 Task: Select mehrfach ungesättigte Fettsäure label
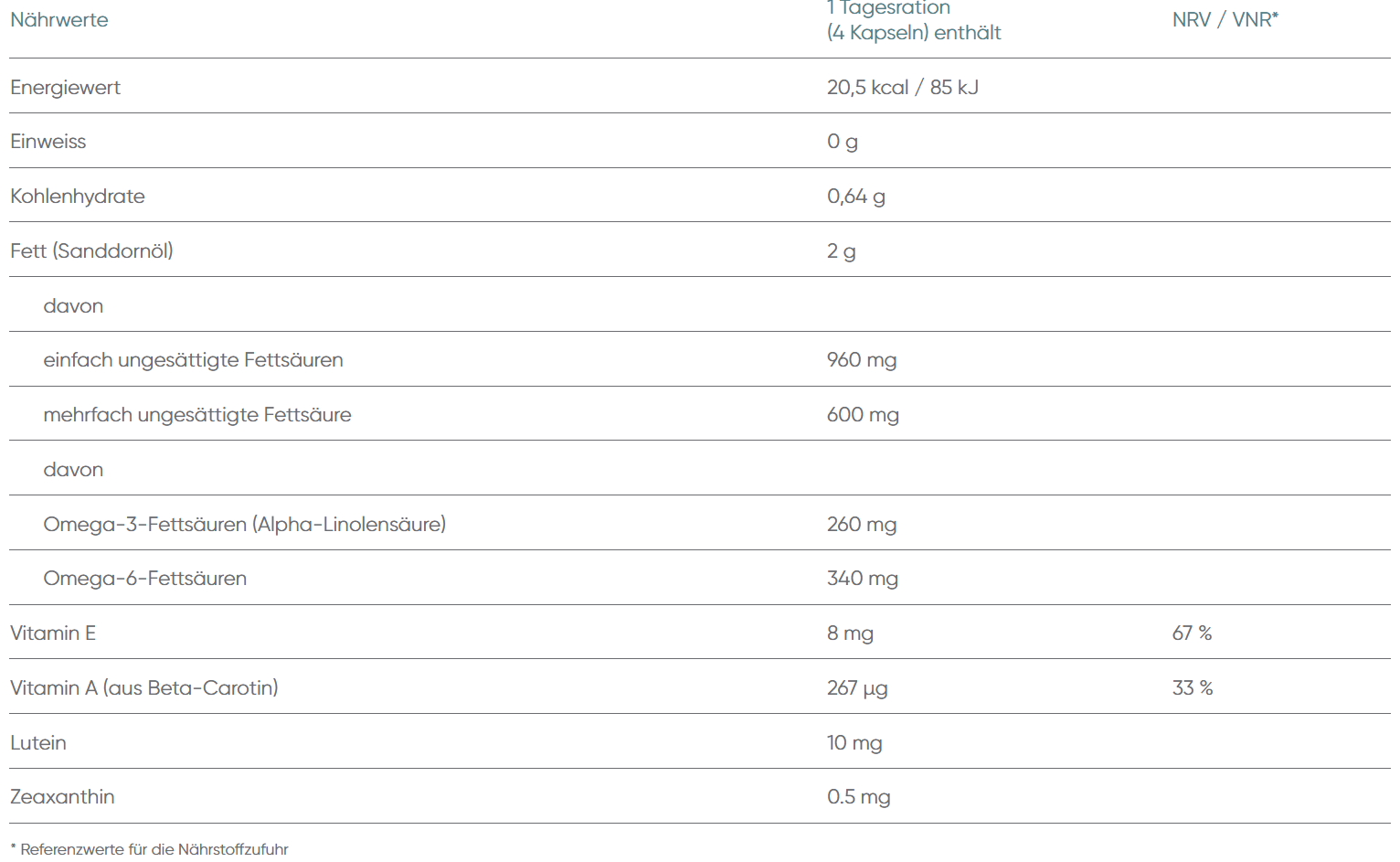point(196,415)
